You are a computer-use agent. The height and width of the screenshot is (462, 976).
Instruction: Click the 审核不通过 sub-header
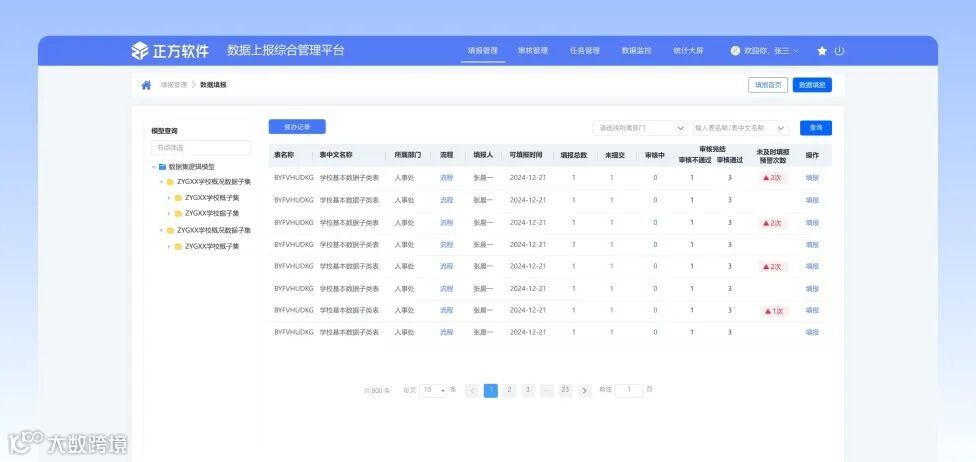[x=695, y=160]
